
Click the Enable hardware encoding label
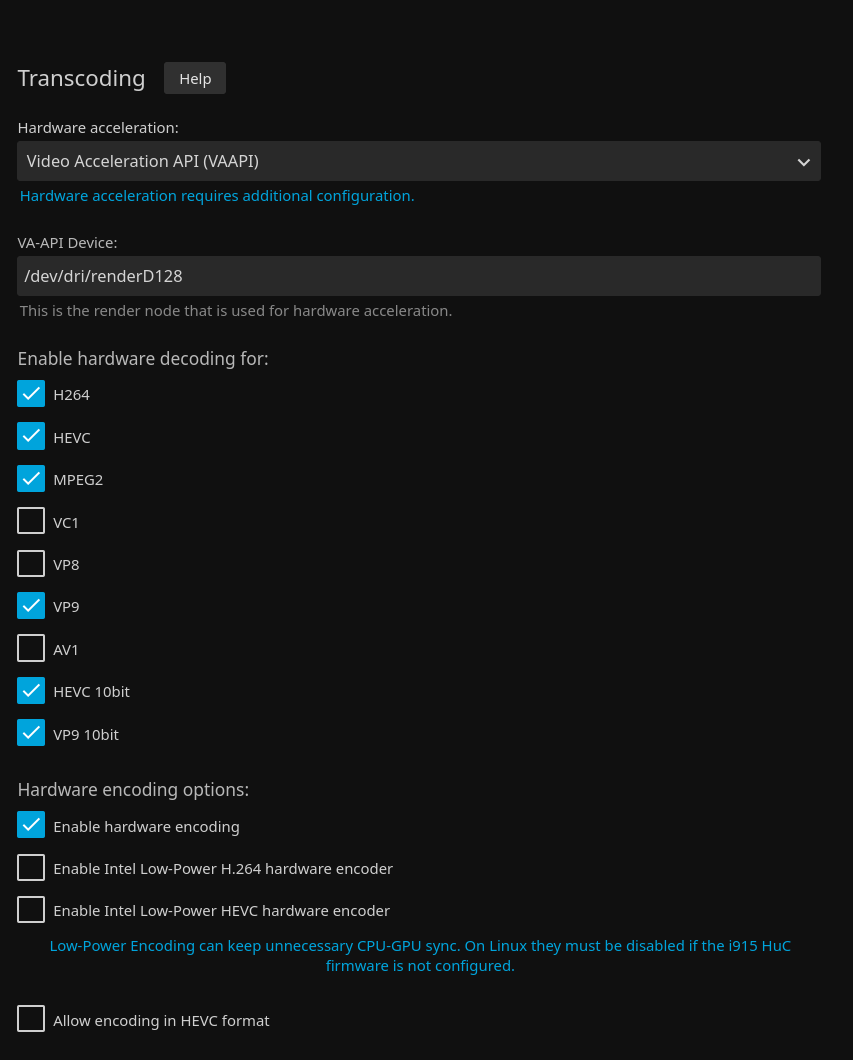click(146, 827)
